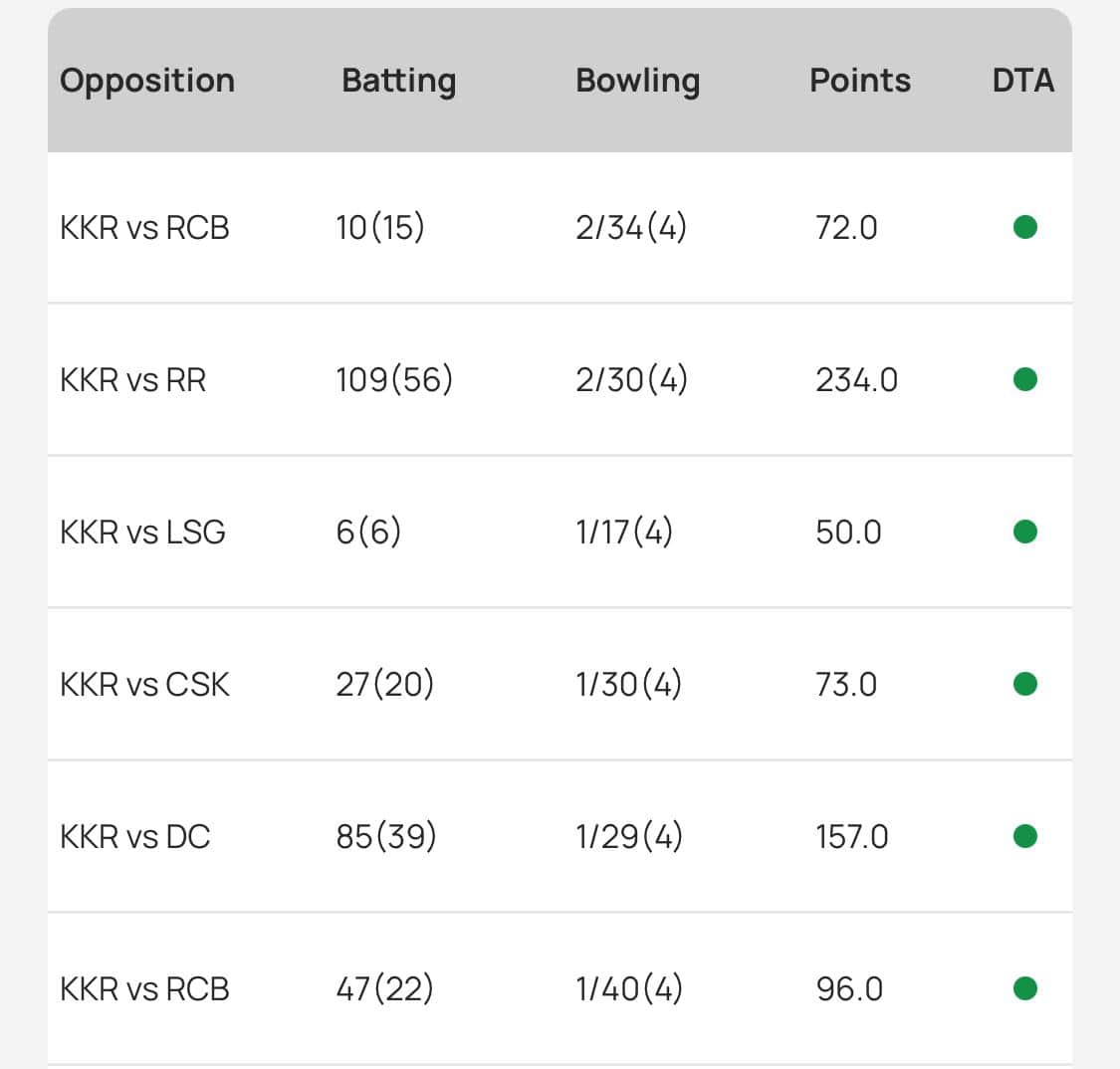The image size is (1120, 1069).
Task: Select the Points column header
Action: [x=860, y=81]
